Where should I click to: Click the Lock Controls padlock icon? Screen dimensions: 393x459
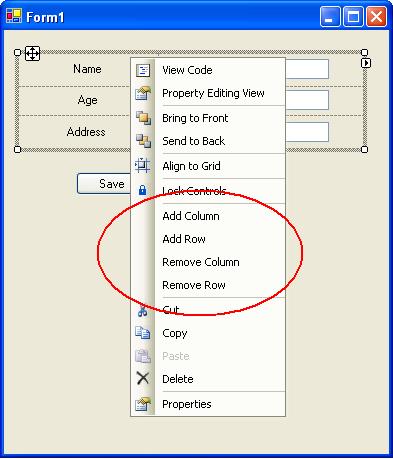click(x=142, y=190)
